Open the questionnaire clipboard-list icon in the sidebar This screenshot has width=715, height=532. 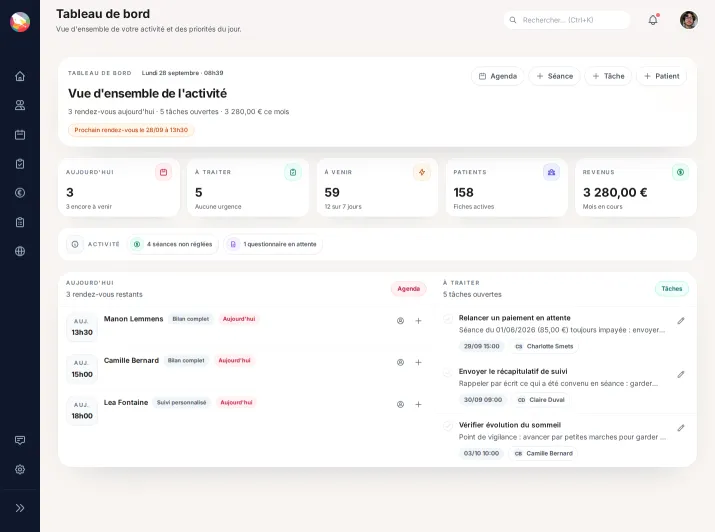click(x=20, y=222)
